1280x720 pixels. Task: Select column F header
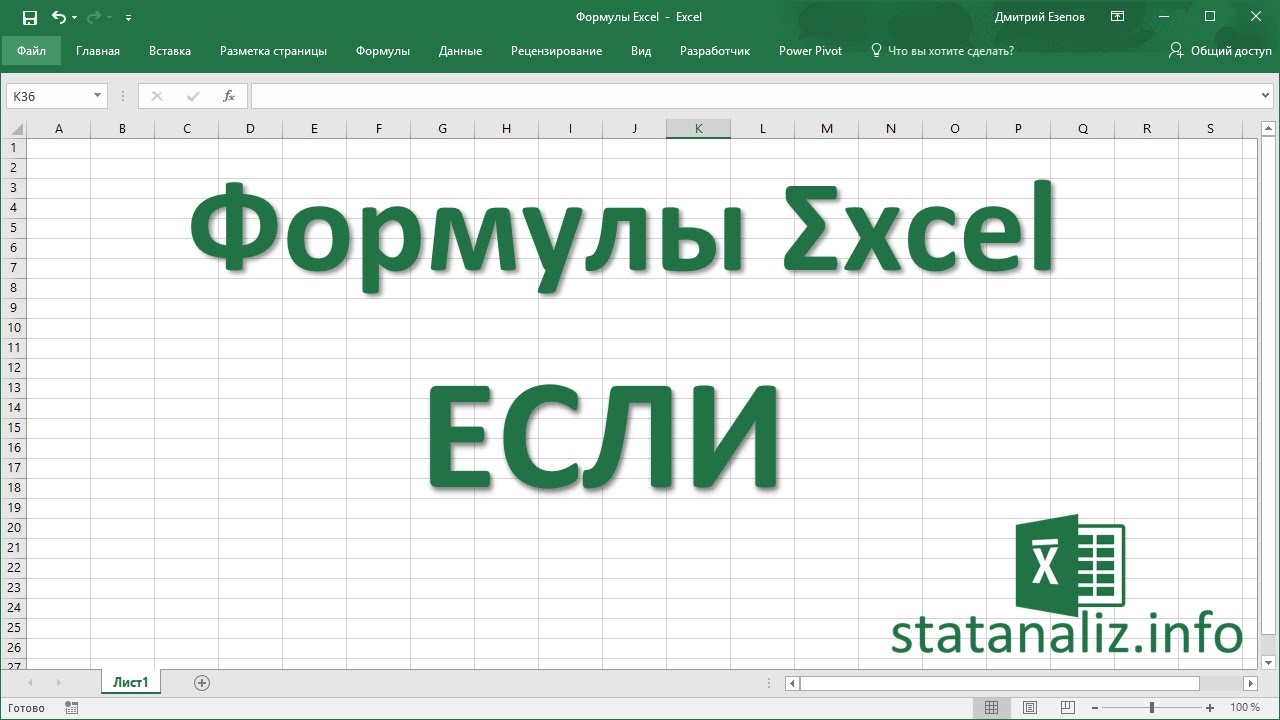tap(378, 128)
